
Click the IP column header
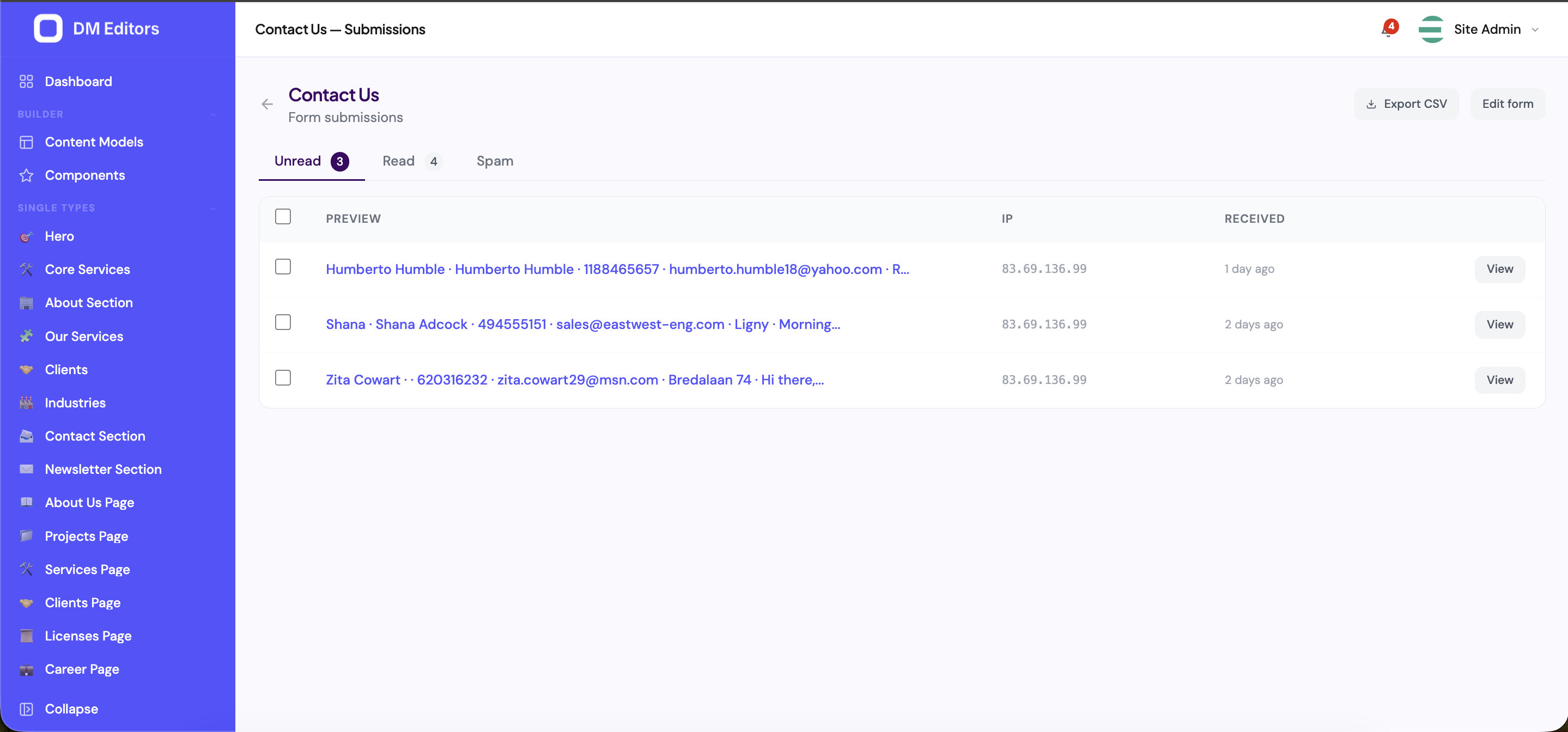[1007, 218]
